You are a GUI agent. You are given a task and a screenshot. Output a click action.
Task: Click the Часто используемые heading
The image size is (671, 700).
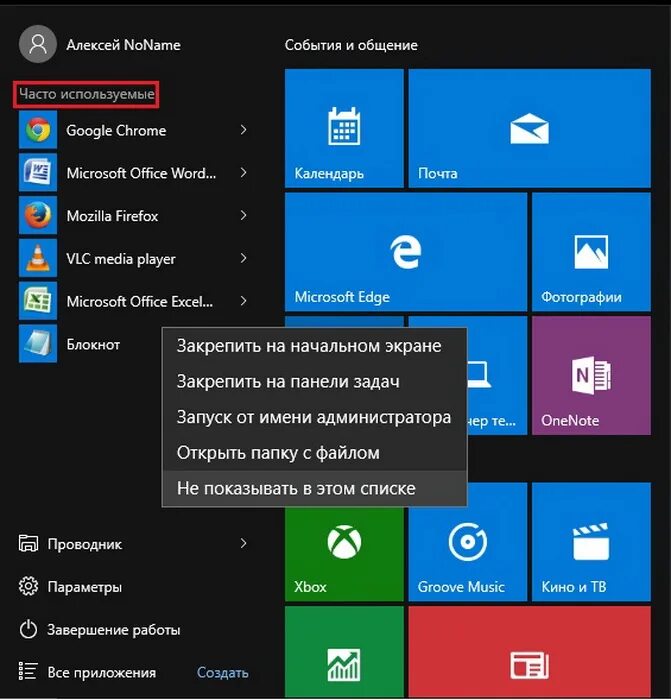click(x=87, y=94)
